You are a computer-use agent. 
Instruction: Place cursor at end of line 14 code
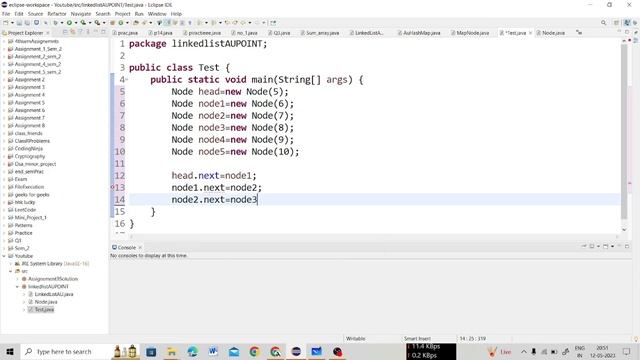258,200
